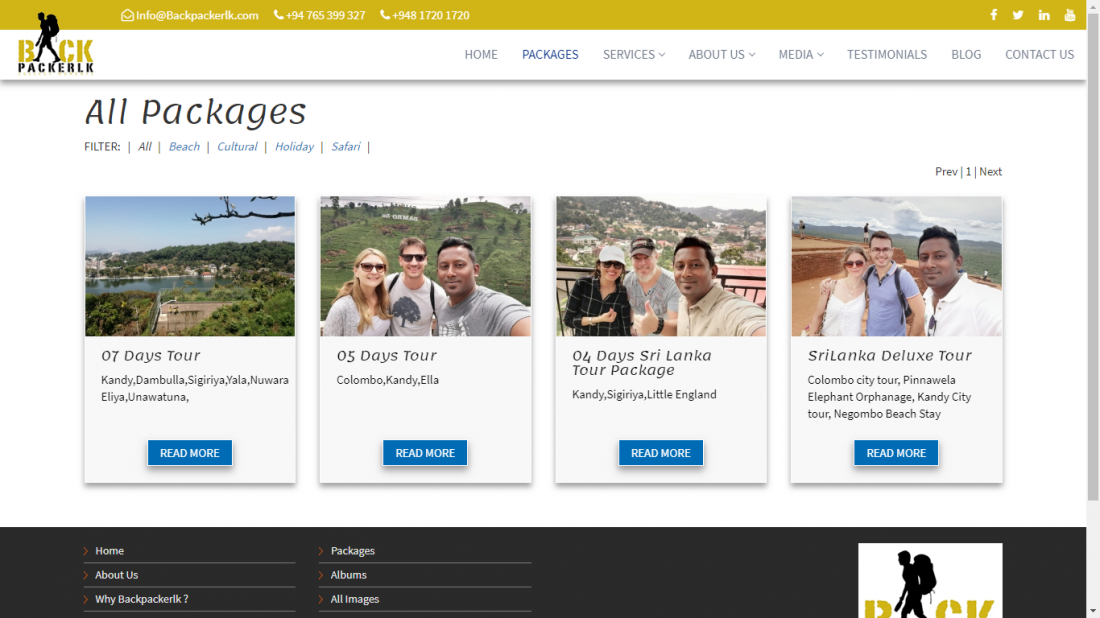The image size is (1100, 618).
Task: Open the Facebook social icon
Action: [x=993, y=15]
